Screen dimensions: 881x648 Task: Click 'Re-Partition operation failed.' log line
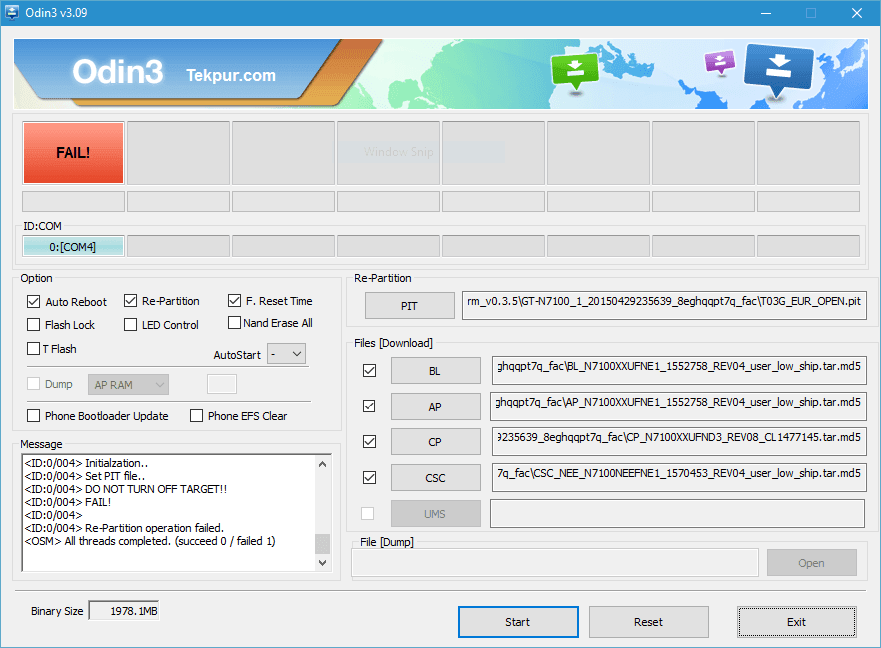click(124, 528)
